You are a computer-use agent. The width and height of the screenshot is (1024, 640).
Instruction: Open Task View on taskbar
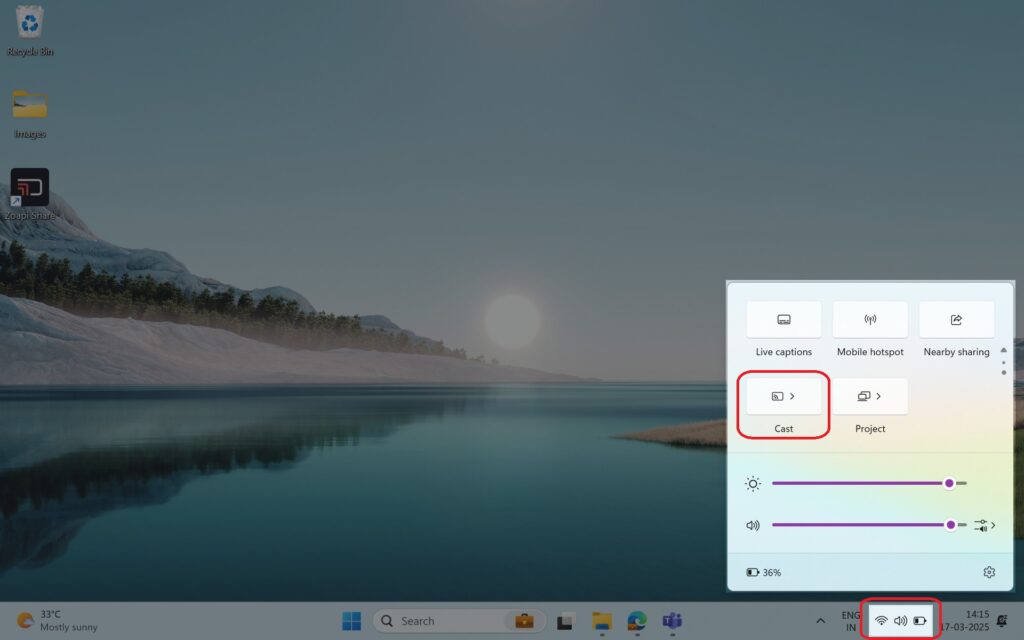pyautogui.click(x=565, y=621)
